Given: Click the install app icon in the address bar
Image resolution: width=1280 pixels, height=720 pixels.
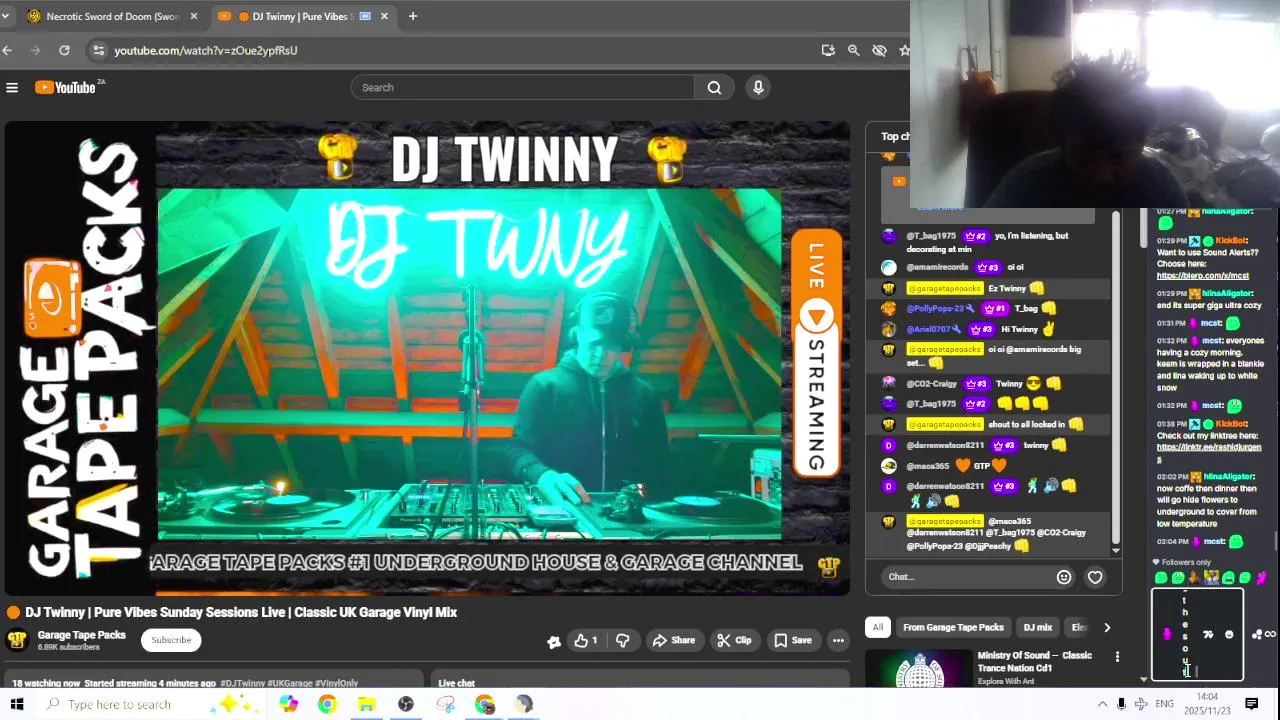Looking at the screenshot, I should pos(828,50).
